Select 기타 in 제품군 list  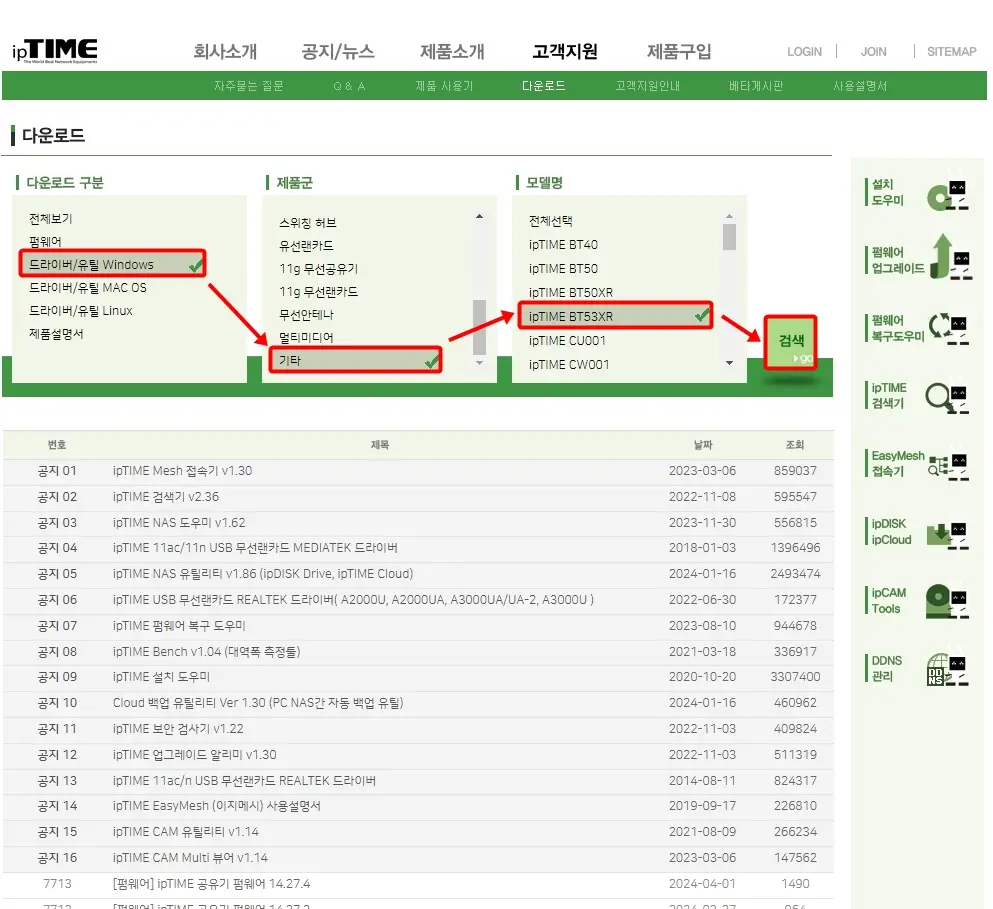pyautogui.click(x=355, y=360)
